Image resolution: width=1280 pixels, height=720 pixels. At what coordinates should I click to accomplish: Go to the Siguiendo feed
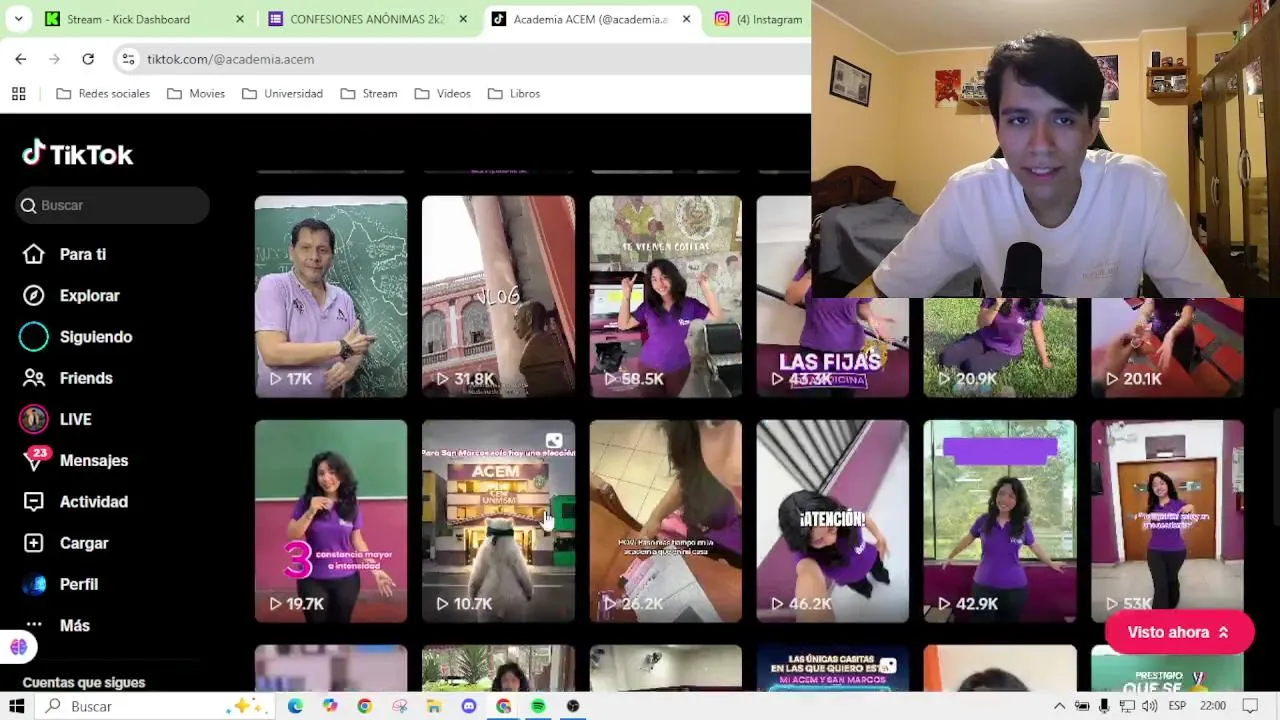[x=76, y=337]
